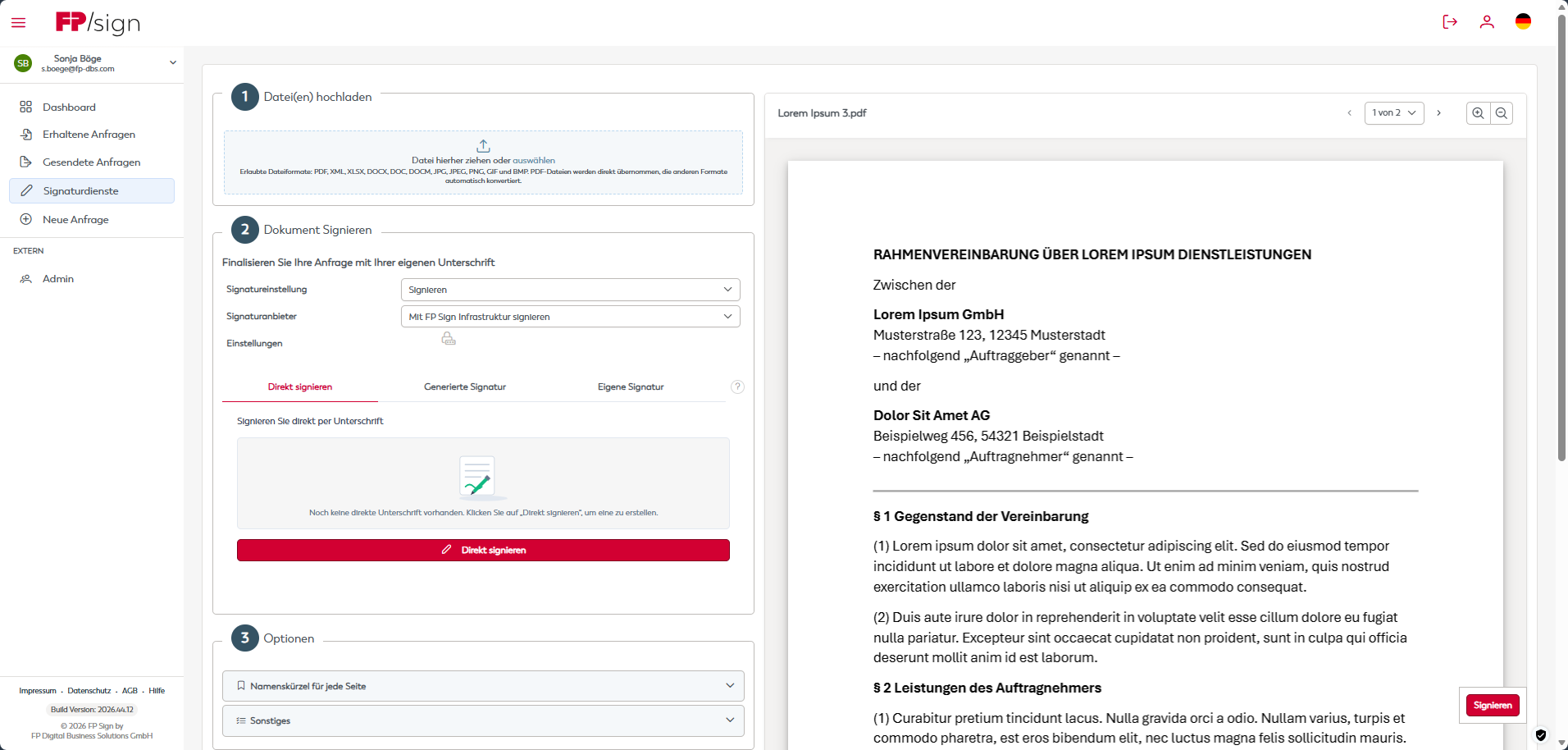The image size is (1568, 750).
Task: Open the AGB footer link
Action: point(130,691)
